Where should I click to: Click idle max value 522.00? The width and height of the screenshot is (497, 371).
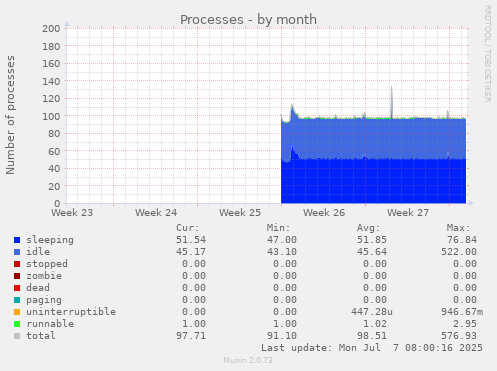(459, 252)
